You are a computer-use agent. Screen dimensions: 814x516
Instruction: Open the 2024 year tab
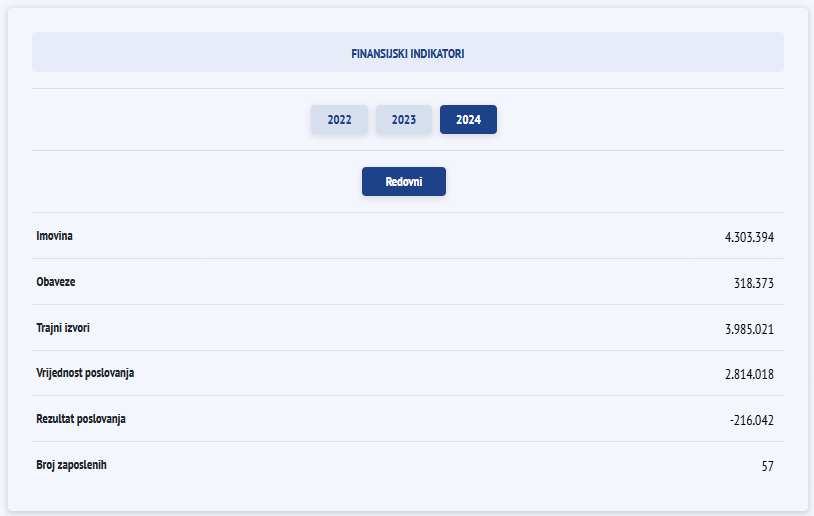tap(468, 120)
